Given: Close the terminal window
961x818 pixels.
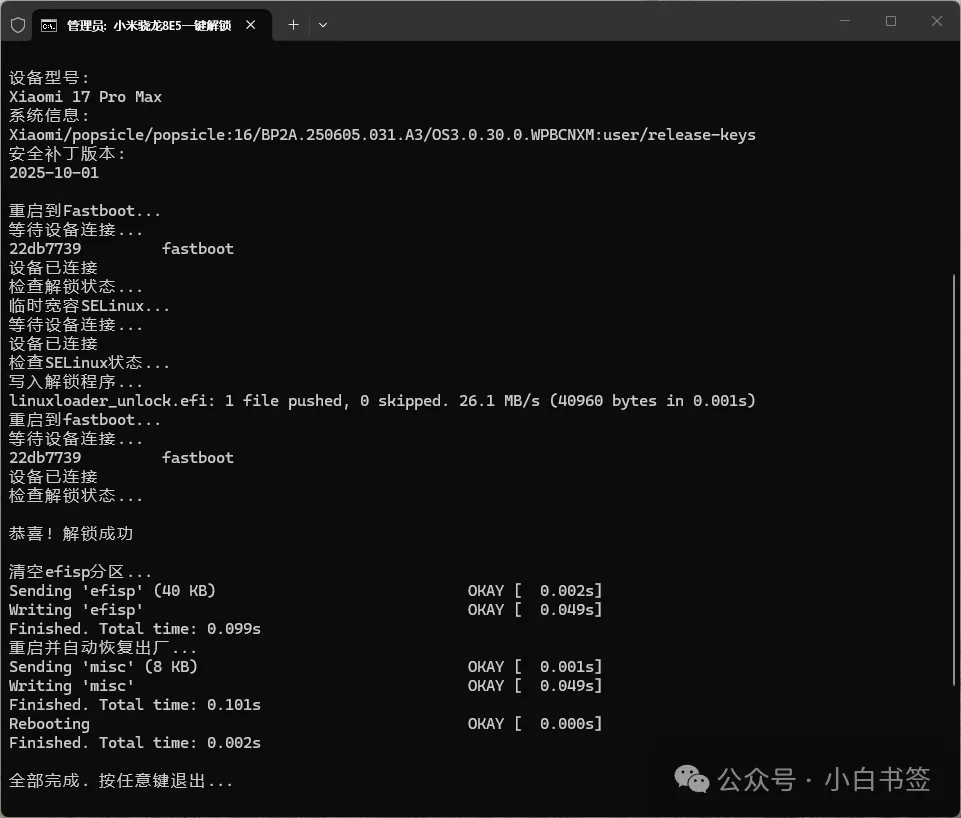Looking at the screenshot, I should click(937, 21).
